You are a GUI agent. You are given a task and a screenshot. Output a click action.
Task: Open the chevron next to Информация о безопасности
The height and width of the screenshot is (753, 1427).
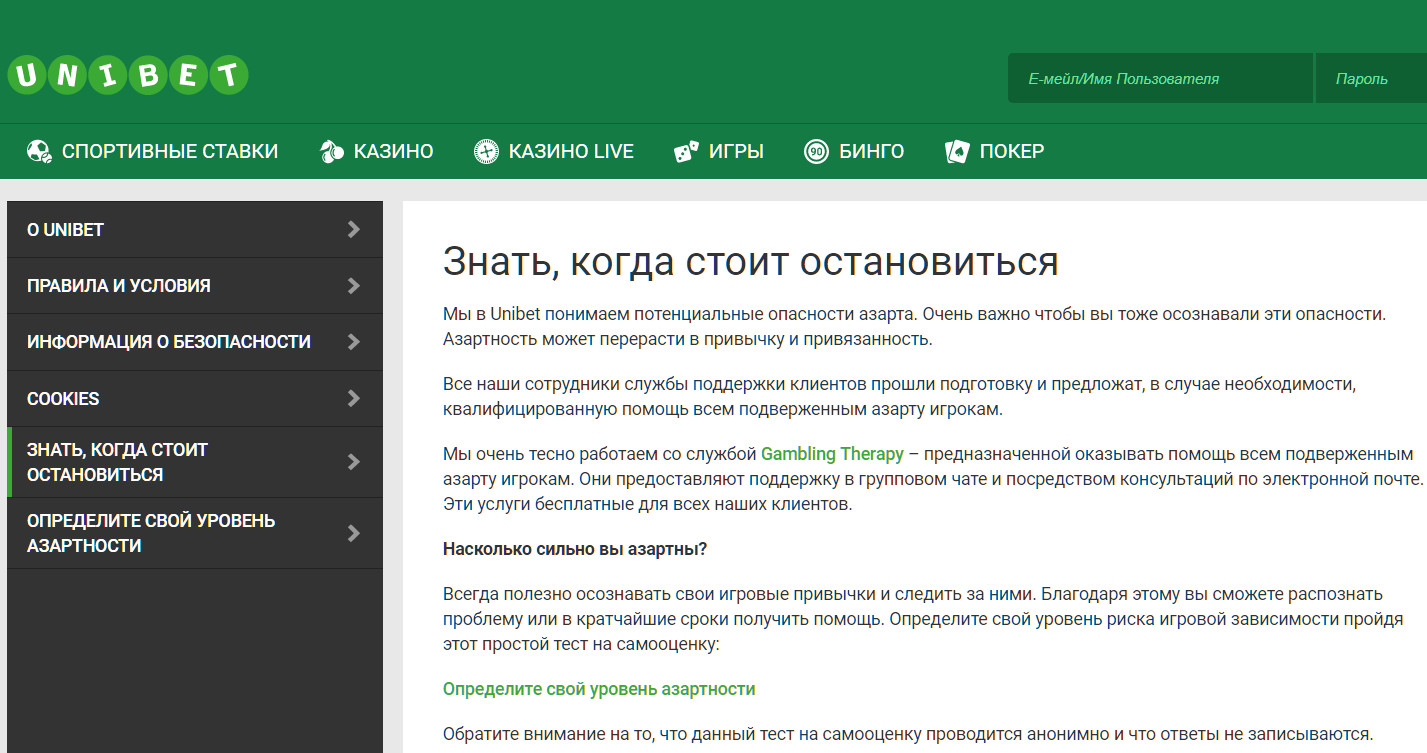tap(354, 341)
